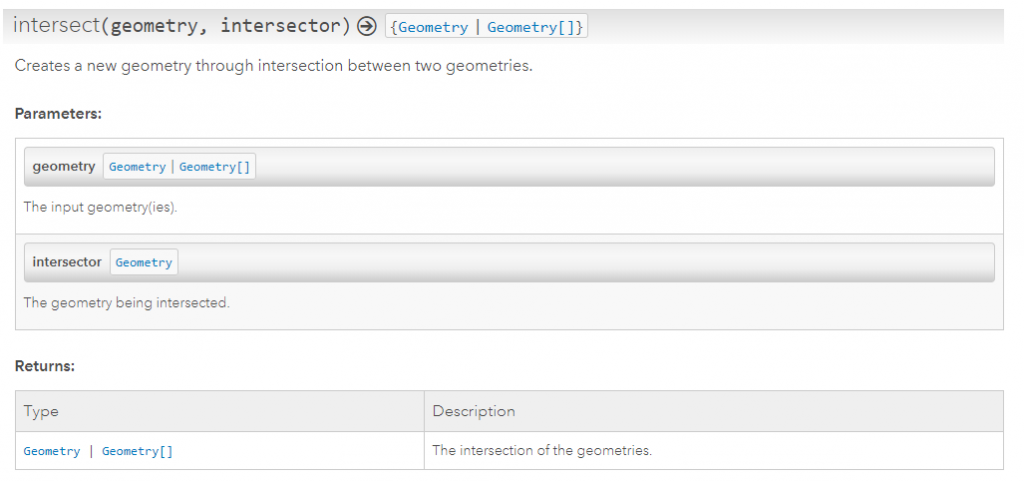1024x482 pixels.
Task: Click the geometry parameter name label
Action: (x=64, y=166)
